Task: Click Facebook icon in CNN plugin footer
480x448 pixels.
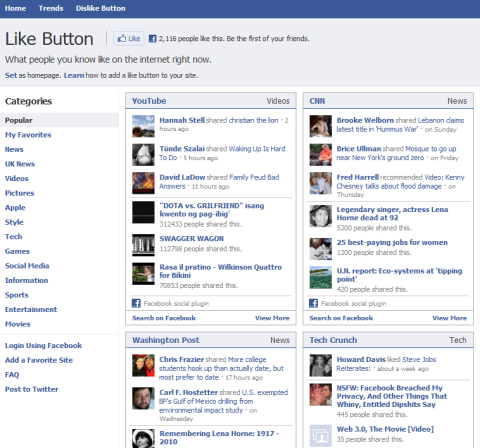Action: coord(313,303)
